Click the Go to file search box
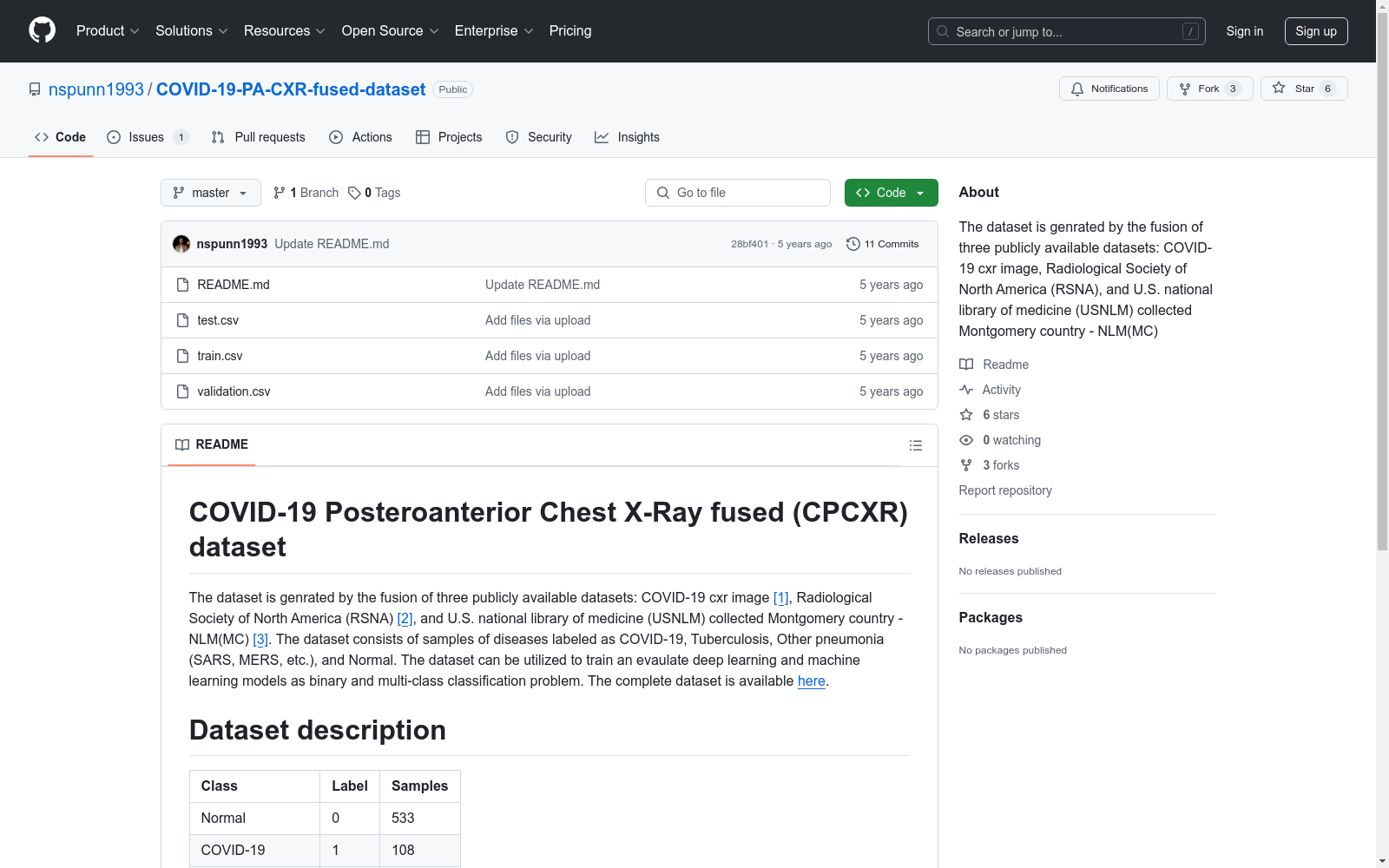The width and height of the screenshot is (1389, 868). pos(738,193)
